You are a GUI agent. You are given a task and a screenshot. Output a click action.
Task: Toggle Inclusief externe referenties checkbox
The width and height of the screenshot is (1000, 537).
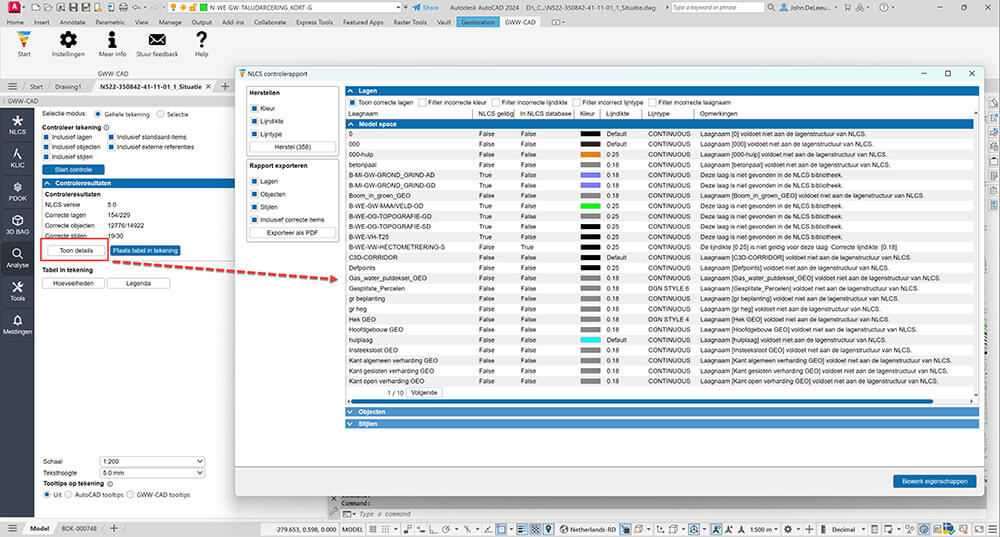point(111,147)
